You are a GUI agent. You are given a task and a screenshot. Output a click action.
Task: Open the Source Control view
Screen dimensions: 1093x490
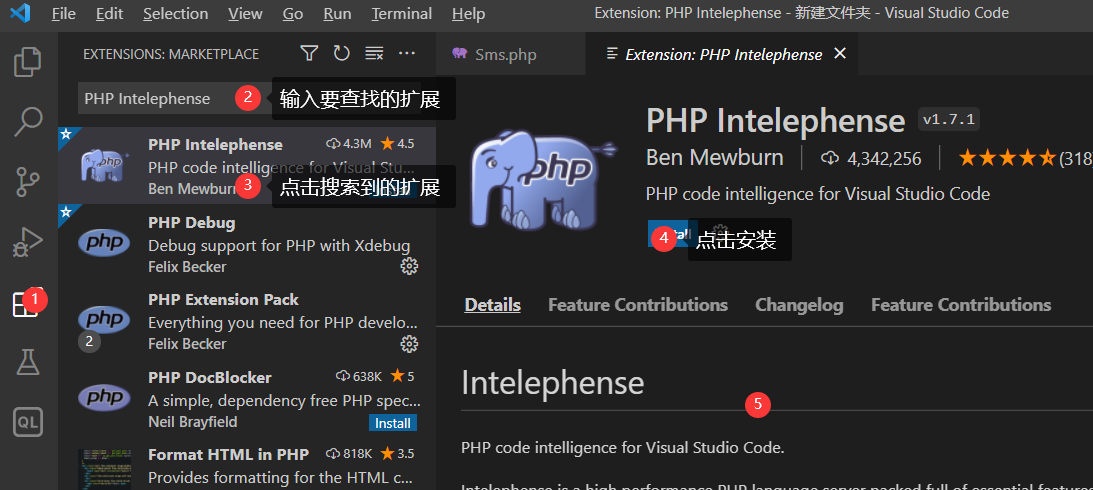[27, 182]
